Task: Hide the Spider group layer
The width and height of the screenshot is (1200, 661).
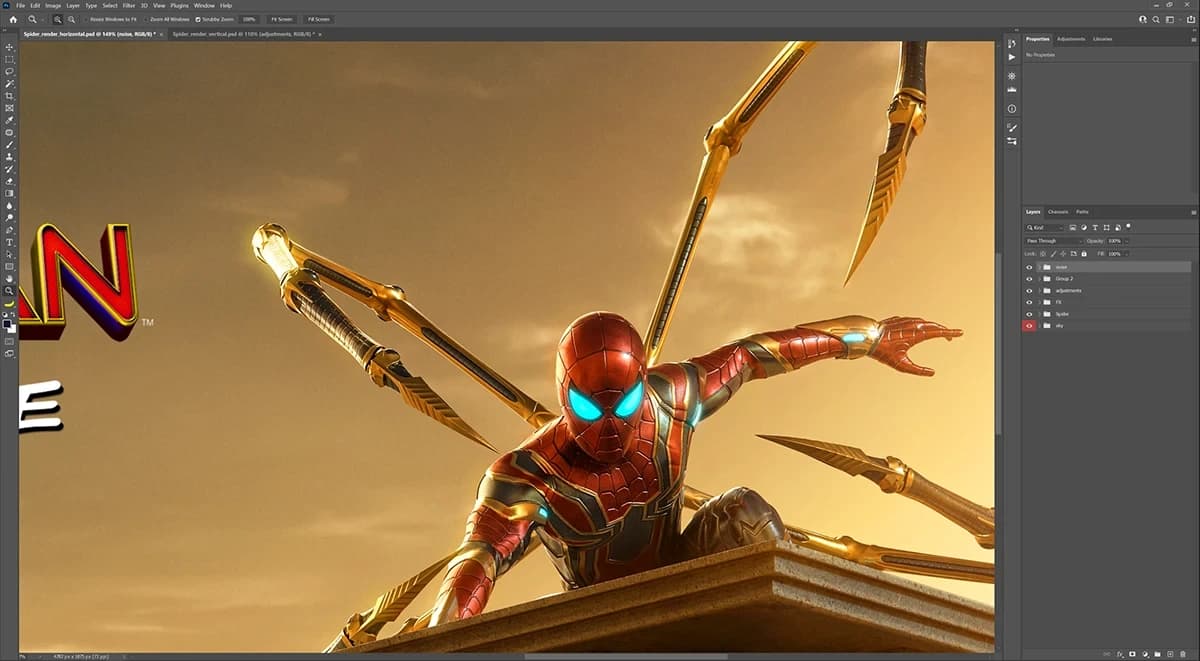Action: point(1029,314)
